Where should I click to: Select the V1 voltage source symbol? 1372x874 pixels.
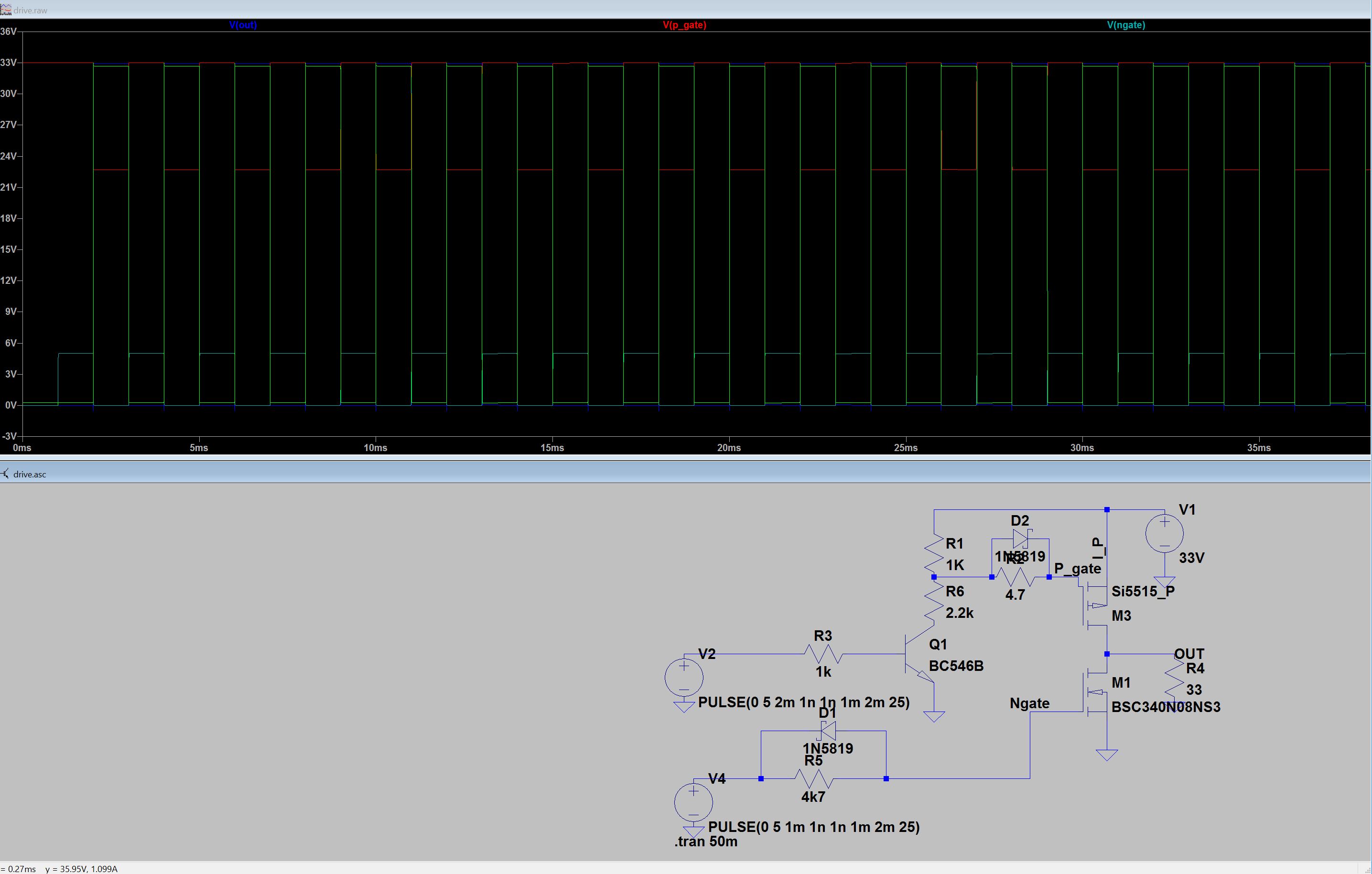click(x=1164, y=534)
